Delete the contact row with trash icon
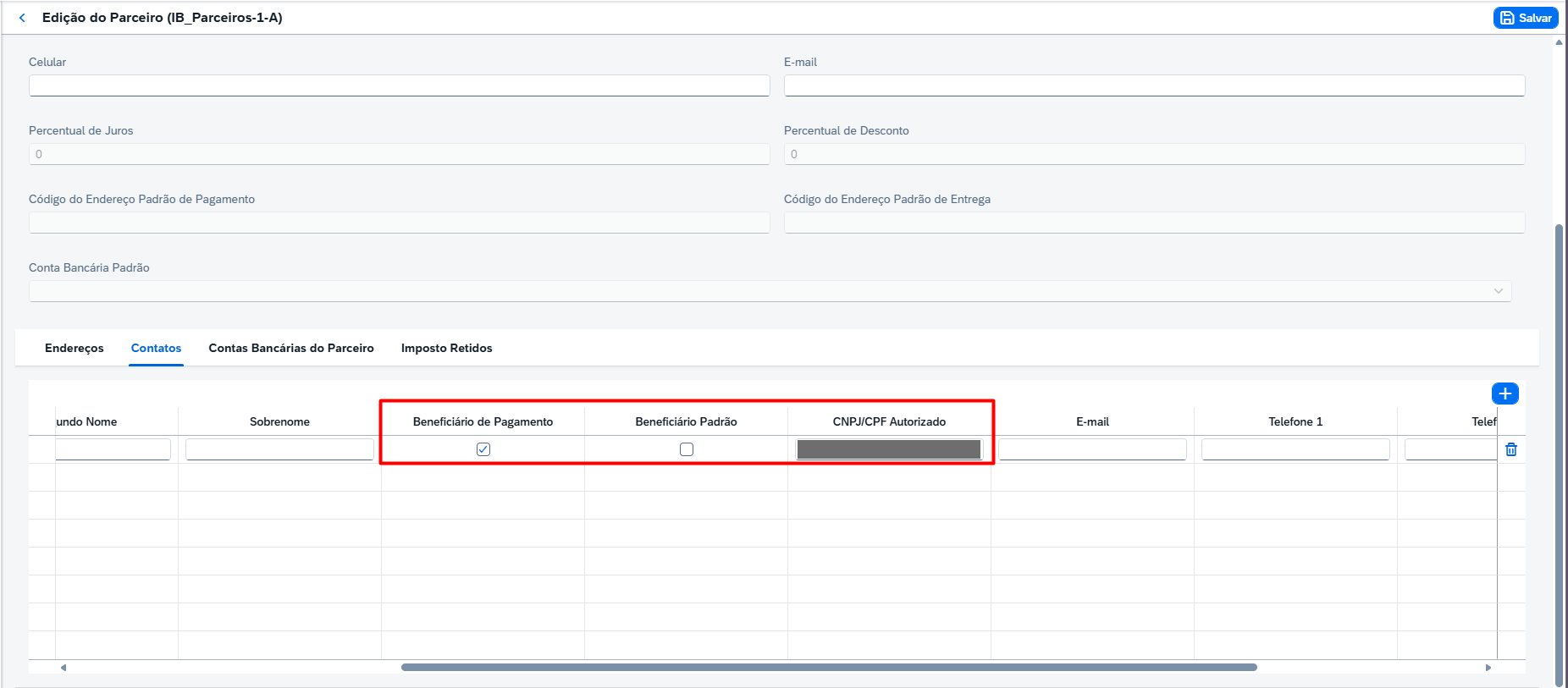The width and height of the screenshot is (1568, 688). pos(1511,449)
